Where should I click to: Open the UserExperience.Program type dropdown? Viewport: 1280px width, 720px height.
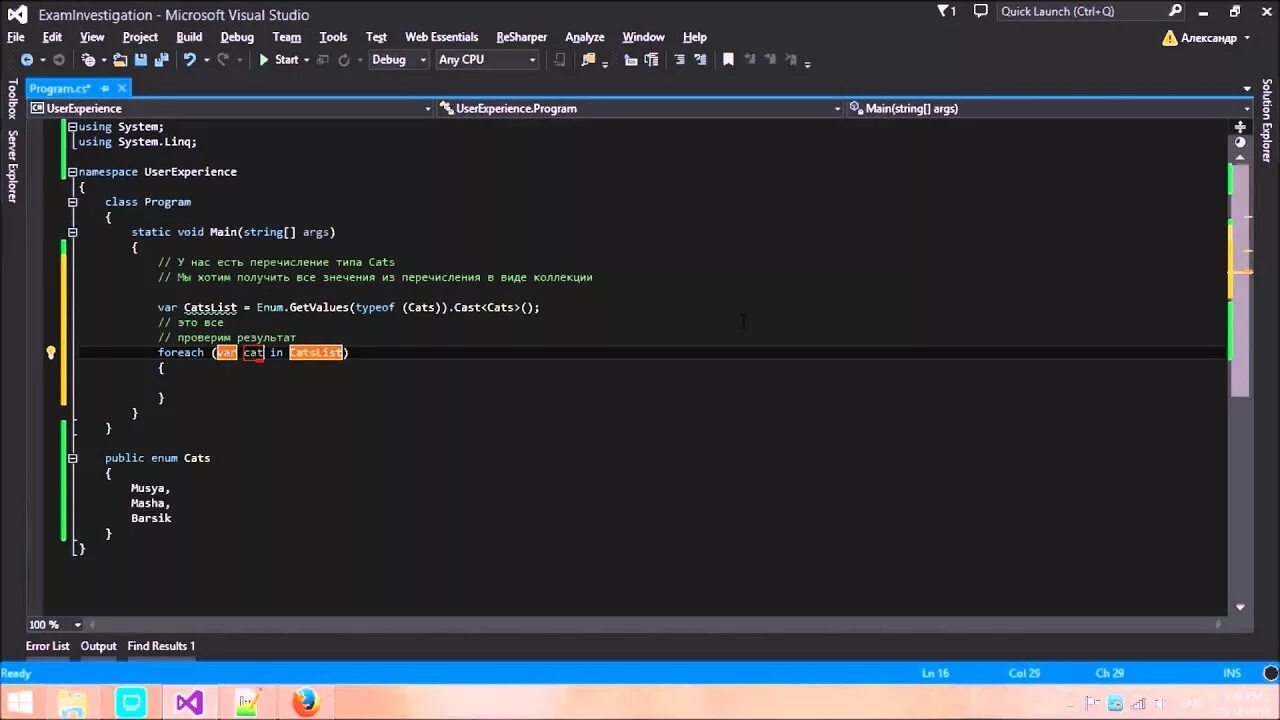point(640,108)
